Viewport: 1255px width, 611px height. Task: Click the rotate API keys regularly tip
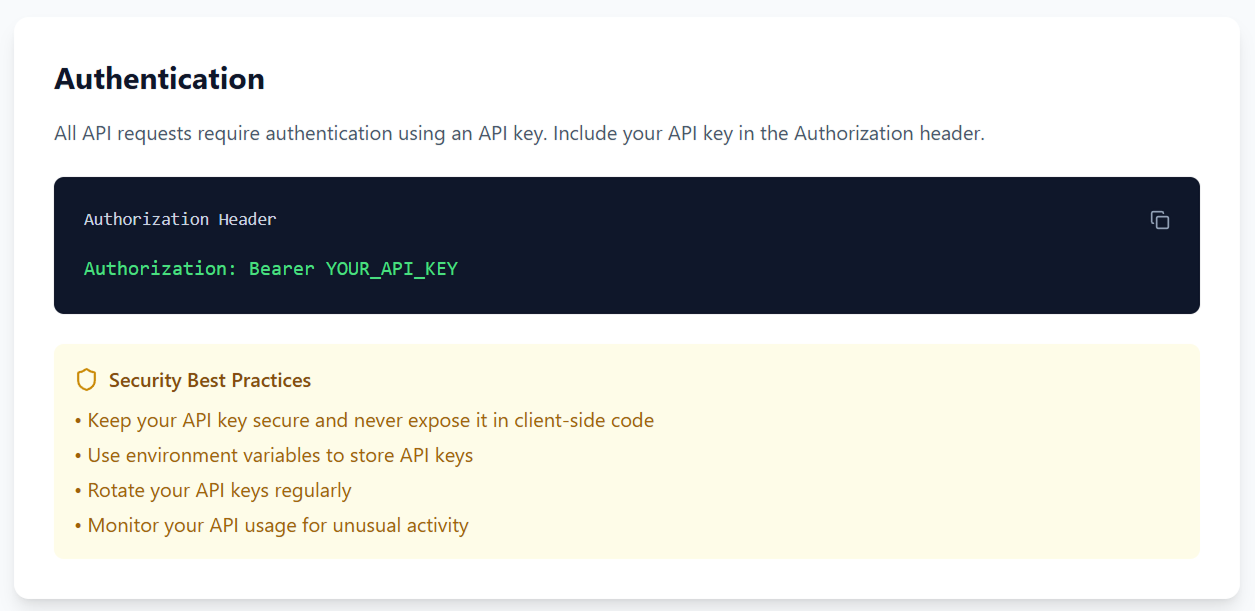click(213, 490)
